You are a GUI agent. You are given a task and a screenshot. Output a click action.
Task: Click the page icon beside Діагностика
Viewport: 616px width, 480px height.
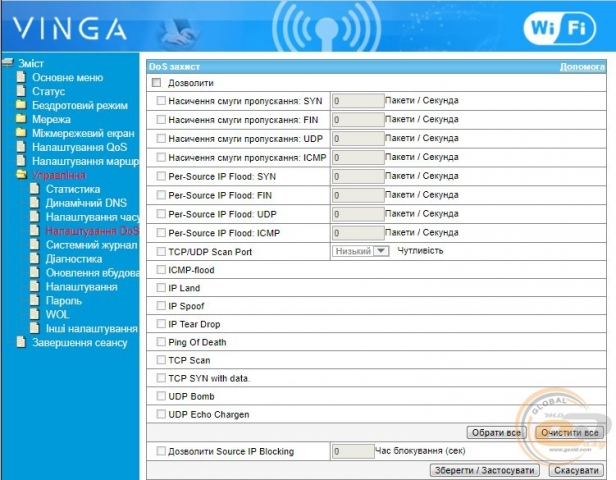pyautogui.click(x=35, y=258)
